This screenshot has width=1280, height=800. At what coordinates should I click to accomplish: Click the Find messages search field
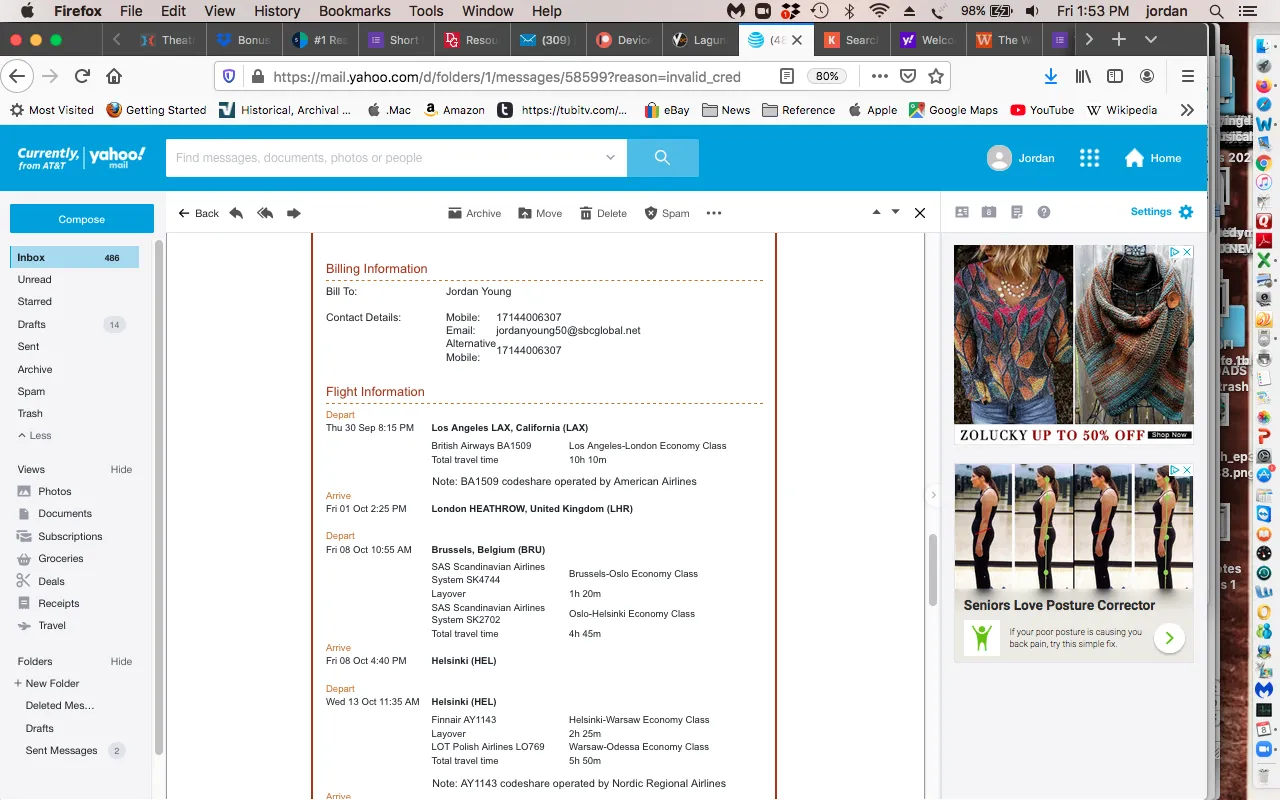(385, 158)
